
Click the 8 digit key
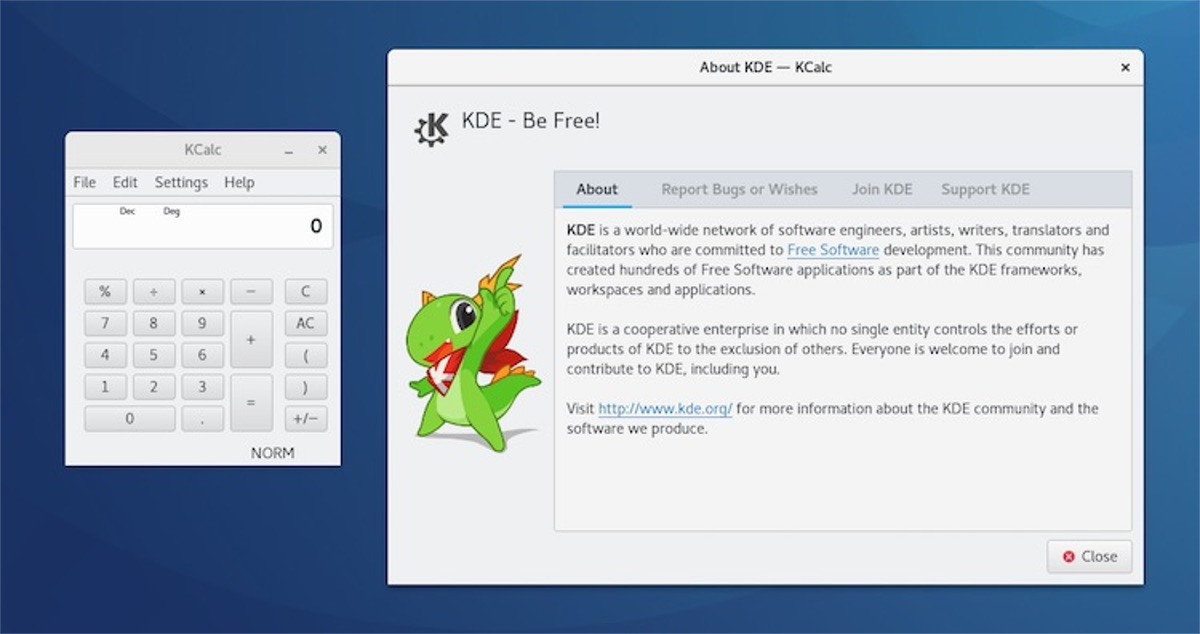154,324
